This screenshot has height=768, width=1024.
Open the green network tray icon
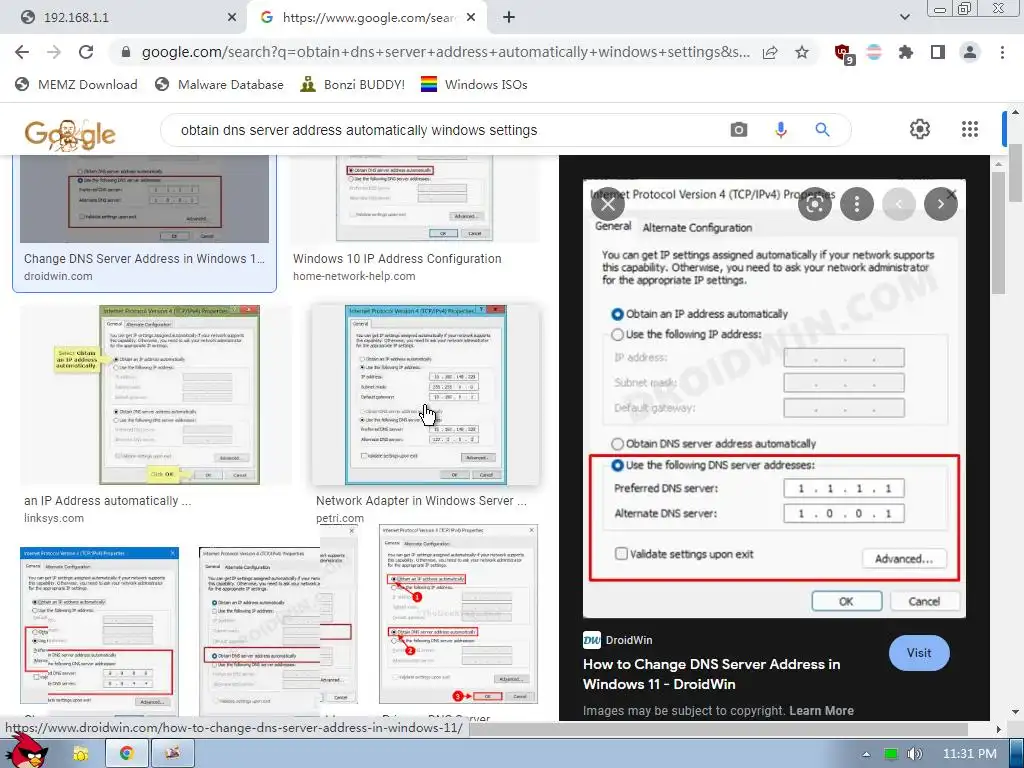click(x=891, y=754)
